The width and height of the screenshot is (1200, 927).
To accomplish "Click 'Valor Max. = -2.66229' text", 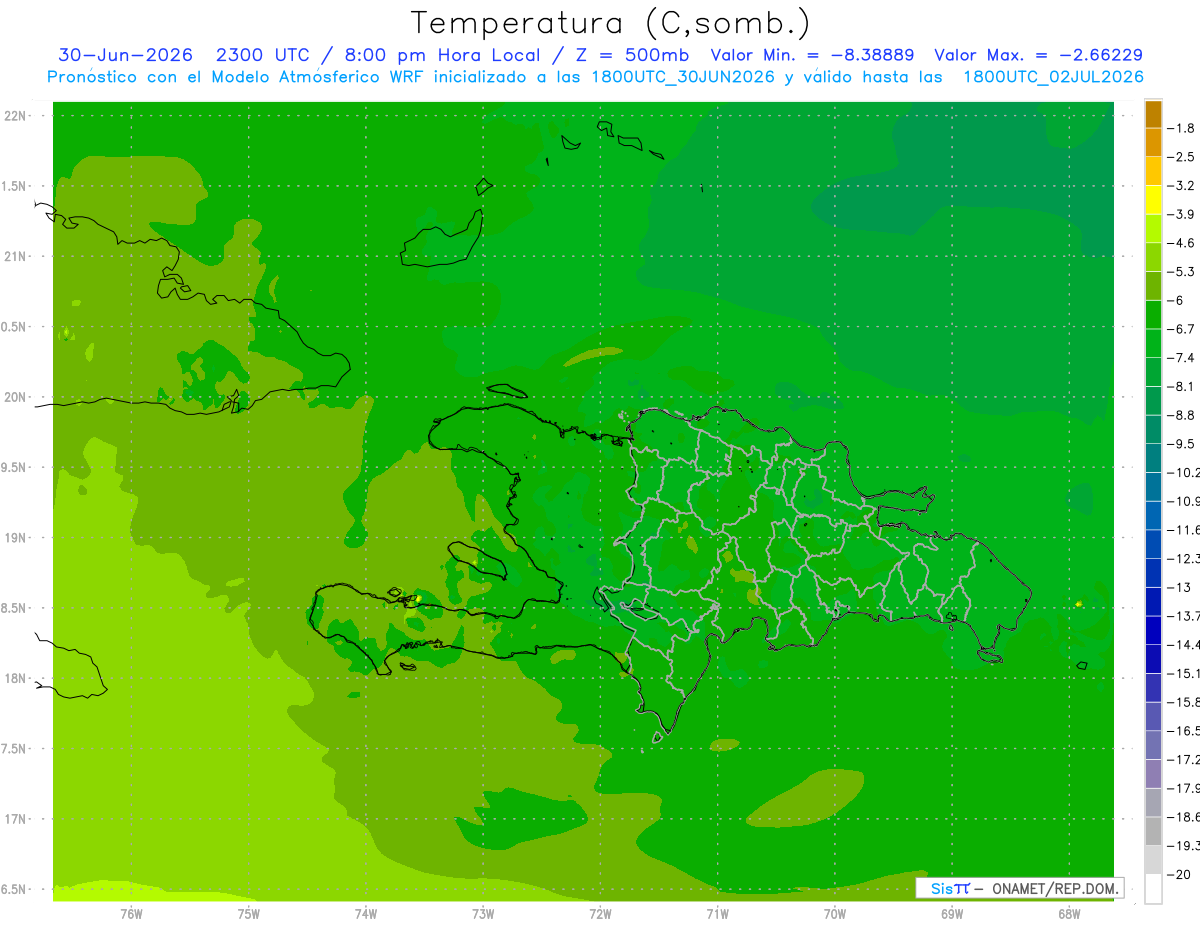I will [1038, 55].
